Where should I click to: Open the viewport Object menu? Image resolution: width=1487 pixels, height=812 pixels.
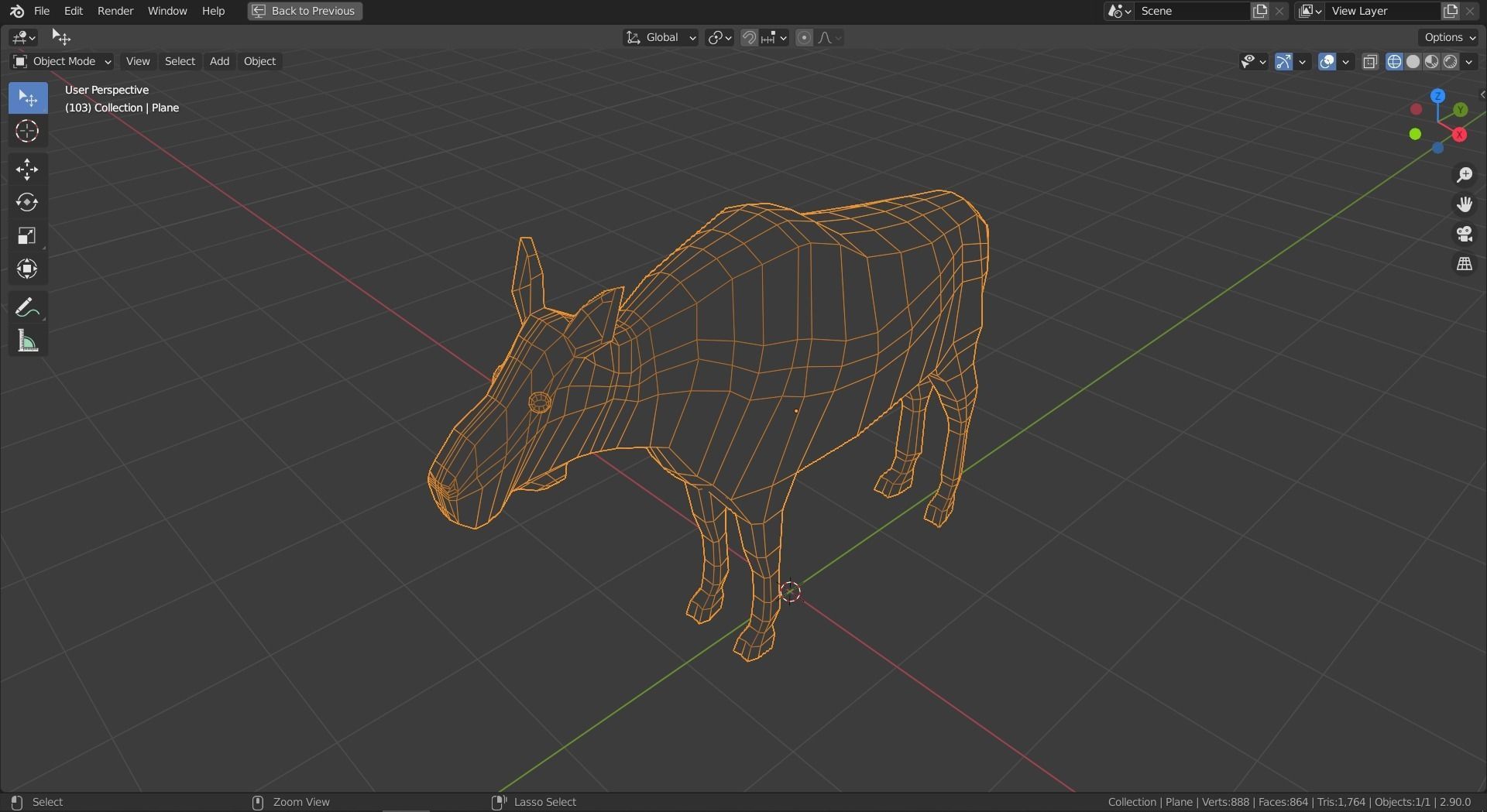click(x=259, y=61)
